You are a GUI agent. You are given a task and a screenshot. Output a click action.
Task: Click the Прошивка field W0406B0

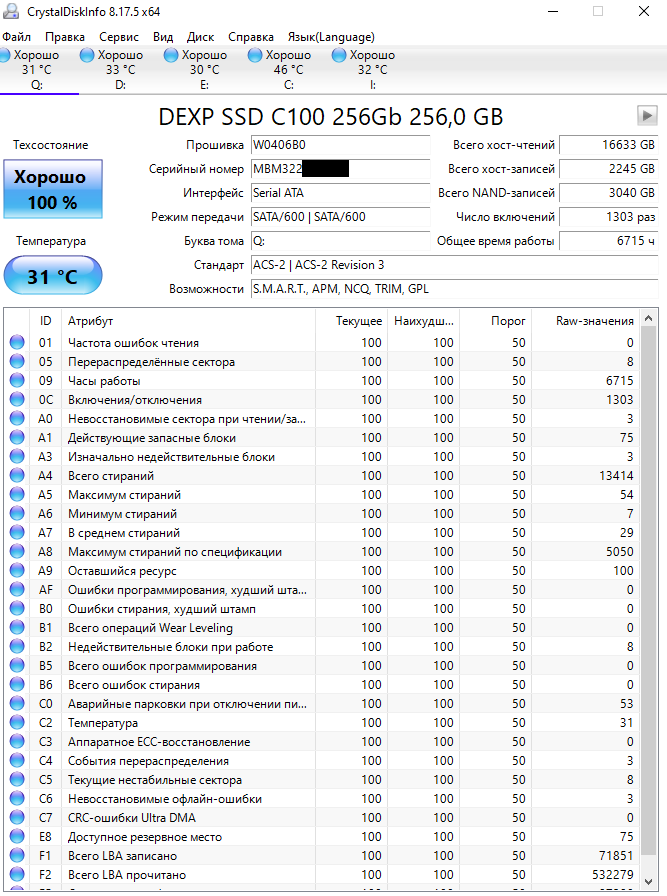pyautogui.click(x=341, y=145)
